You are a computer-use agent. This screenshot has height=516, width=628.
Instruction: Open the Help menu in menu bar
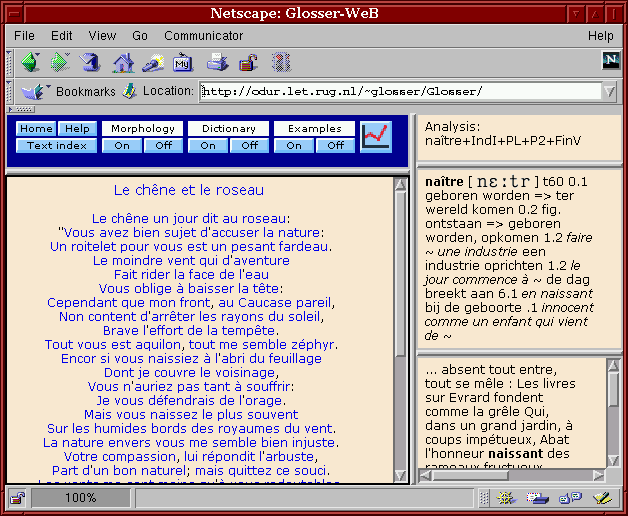(x=600, y=36)
